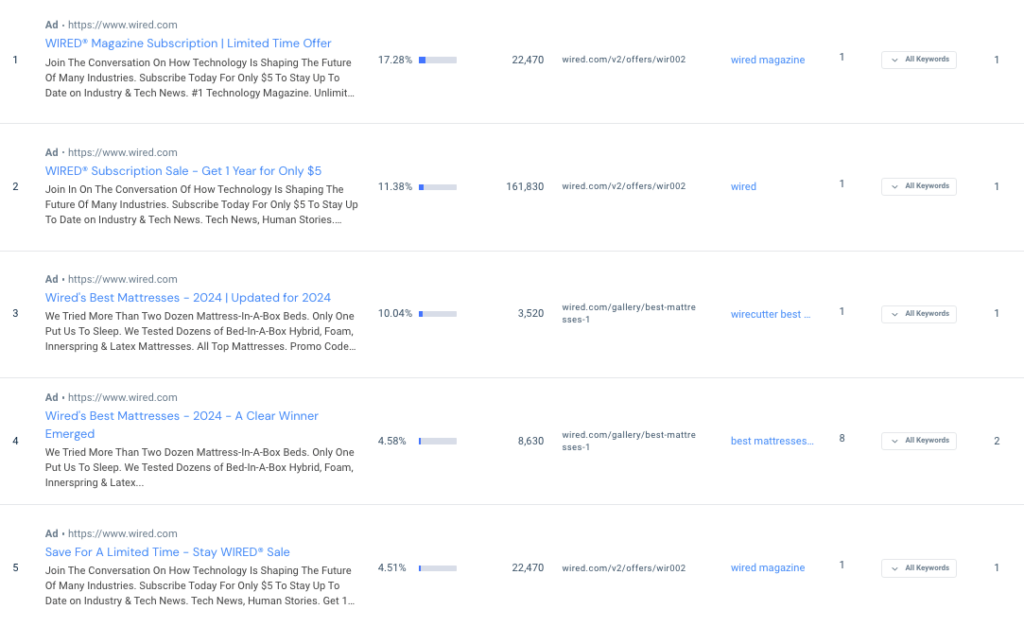Select the 'wired' keyword link in row 2
Viewport: 1024px width, 627px height.
pyautogui.click(x=743, y=187)
